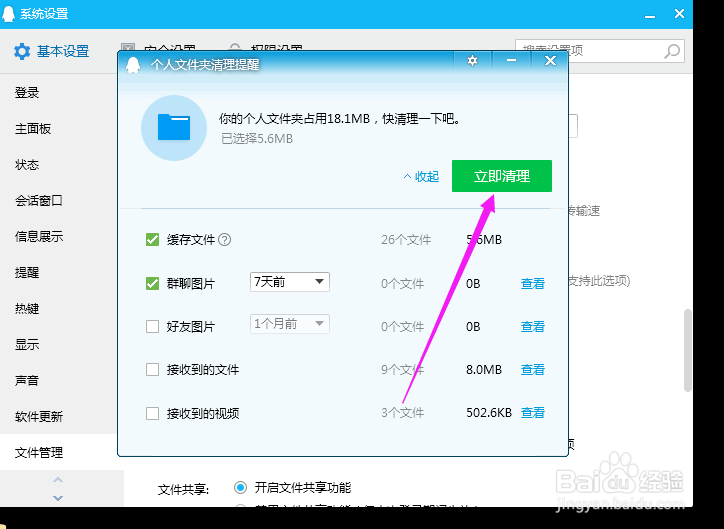View 接收到的视频 via 查看 link
The image size is (724, 529).
click(533, 413)
